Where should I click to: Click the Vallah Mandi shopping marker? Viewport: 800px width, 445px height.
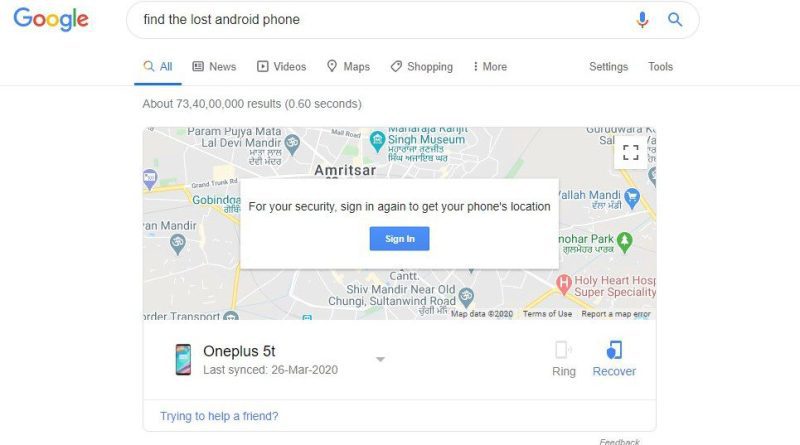point(632,199)
